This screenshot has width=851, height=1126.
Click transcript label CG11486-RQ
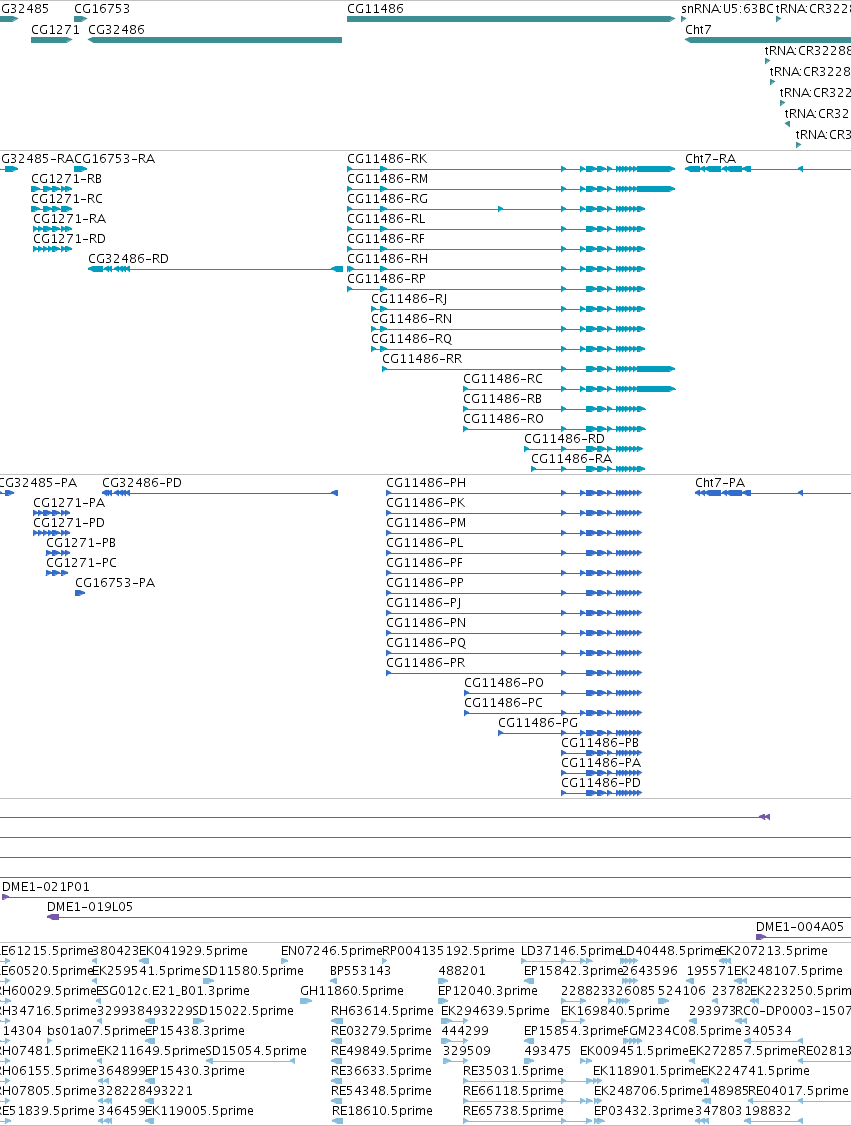[x=411, y=340]
